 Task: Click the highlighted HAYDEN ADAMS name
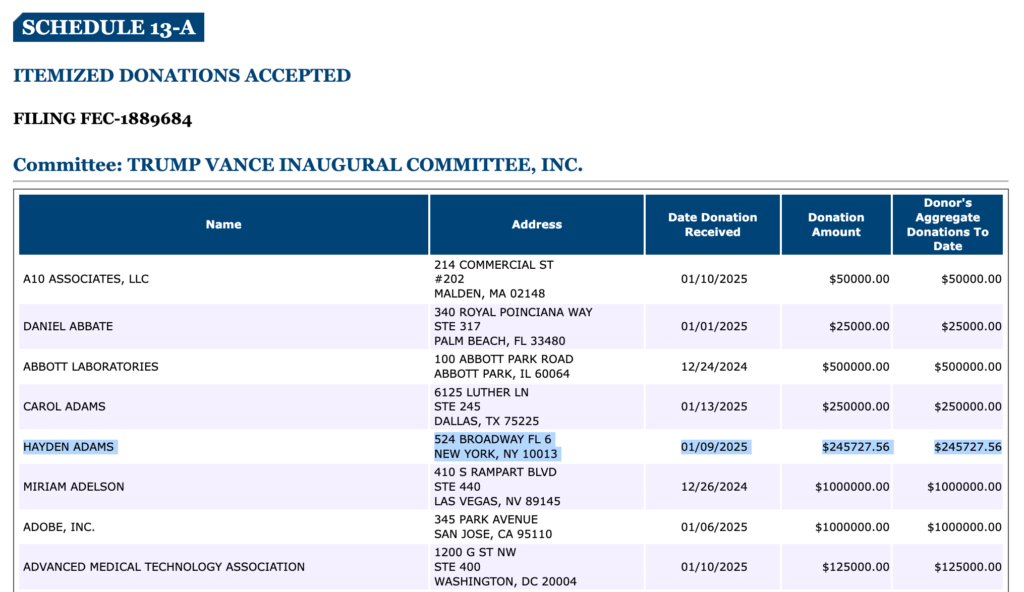(x=70, y=446)
